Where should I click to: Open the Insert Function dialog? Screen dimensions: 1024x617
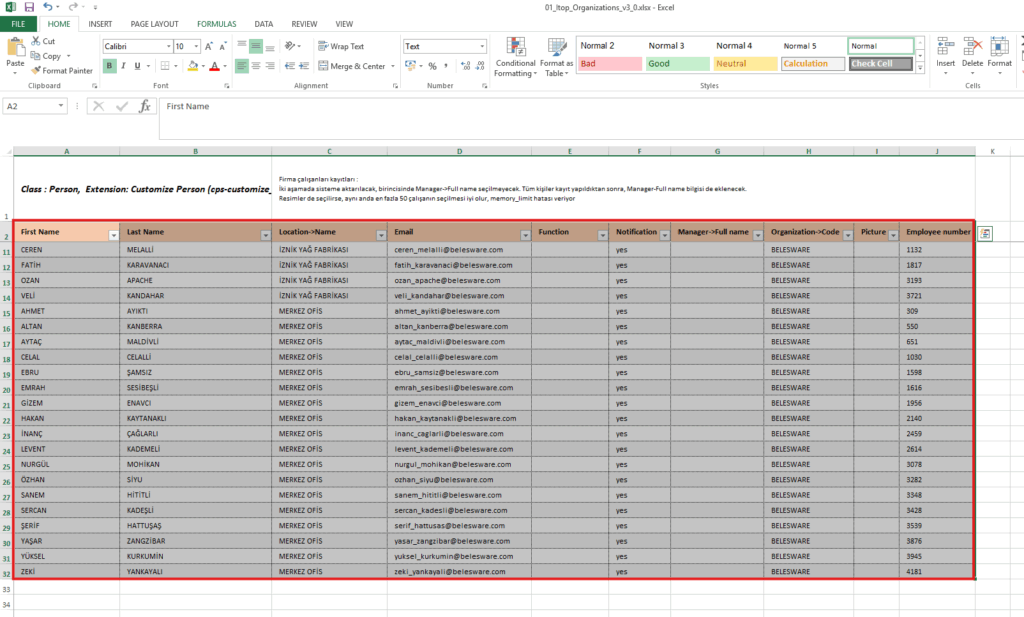144,106
